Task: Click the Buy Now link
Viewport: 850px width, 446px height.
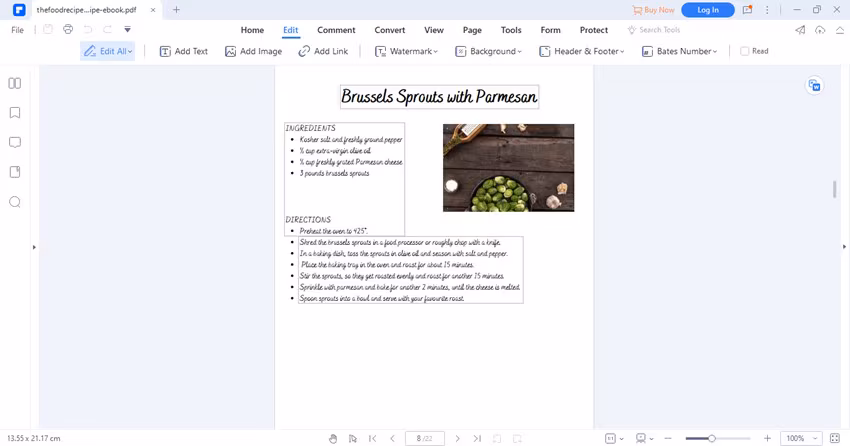Action: coord(653,10)
